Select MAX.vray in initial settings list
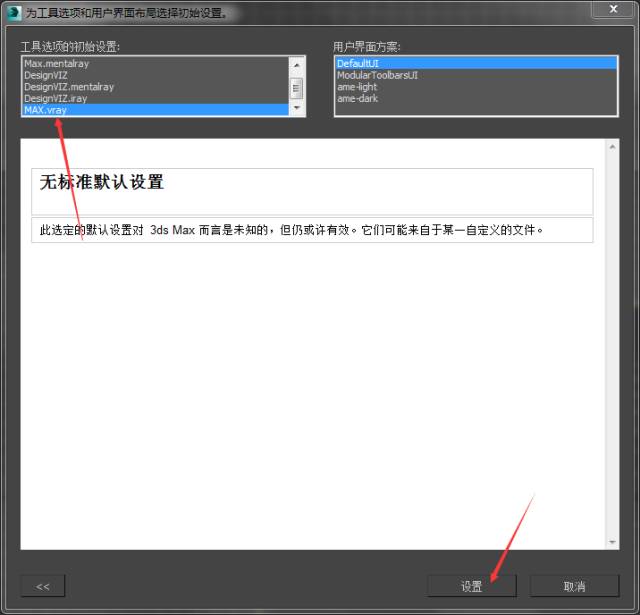Viewport: 640px width, 615px height. point(156,110)
